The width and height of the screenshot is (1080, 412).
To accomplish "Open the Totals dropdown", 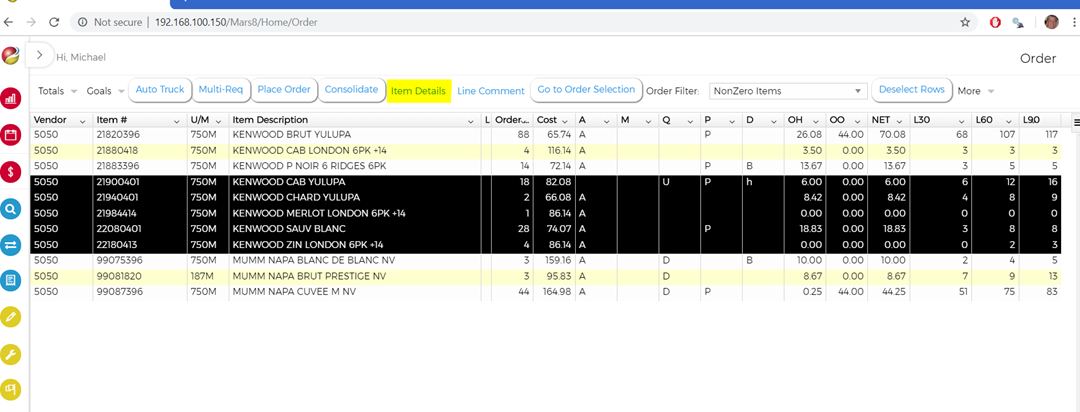I will pos(57,91).
